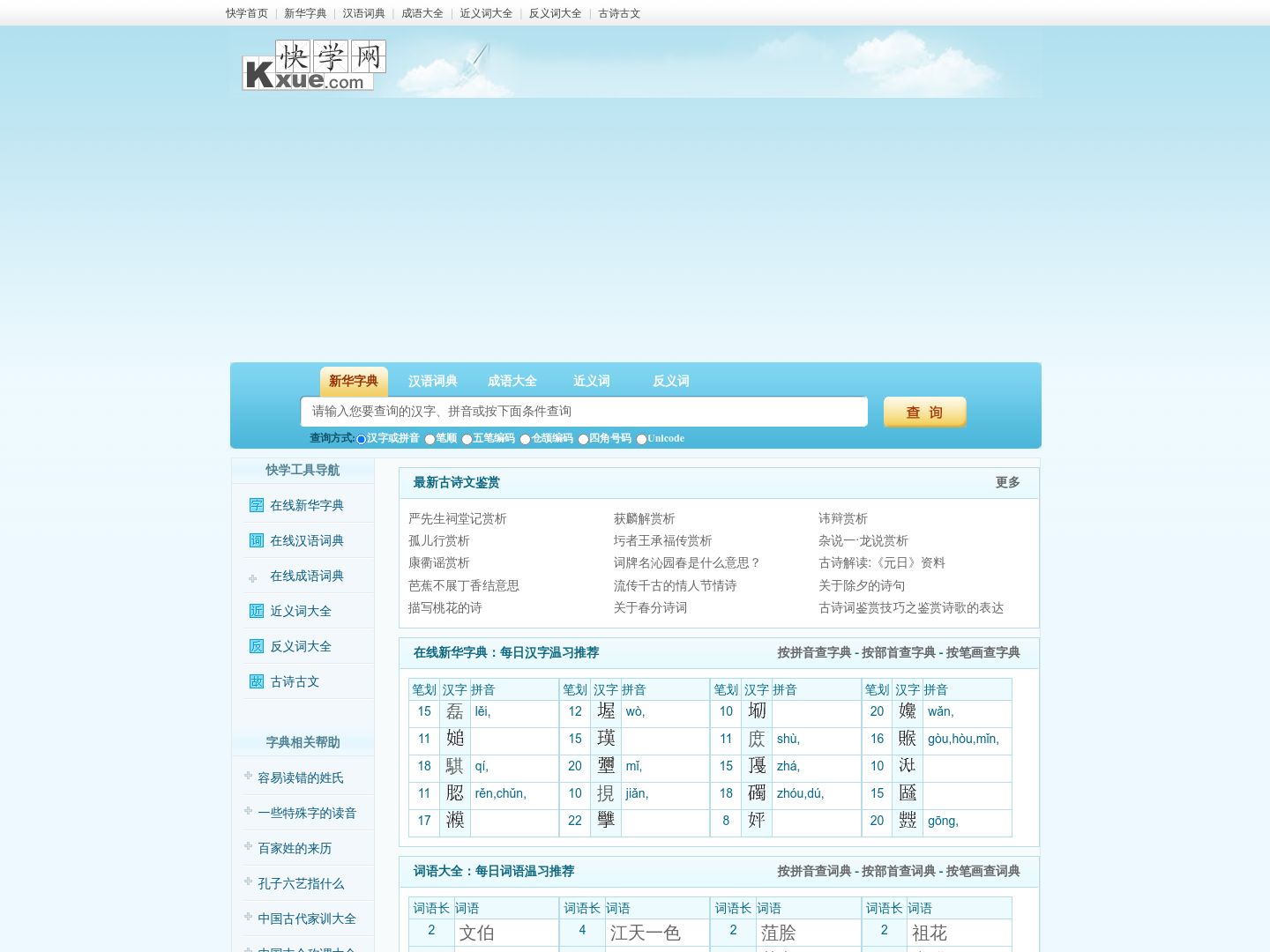
Task: Open 关于除夕的诗句 article
Action: click(x=862, y=585)
